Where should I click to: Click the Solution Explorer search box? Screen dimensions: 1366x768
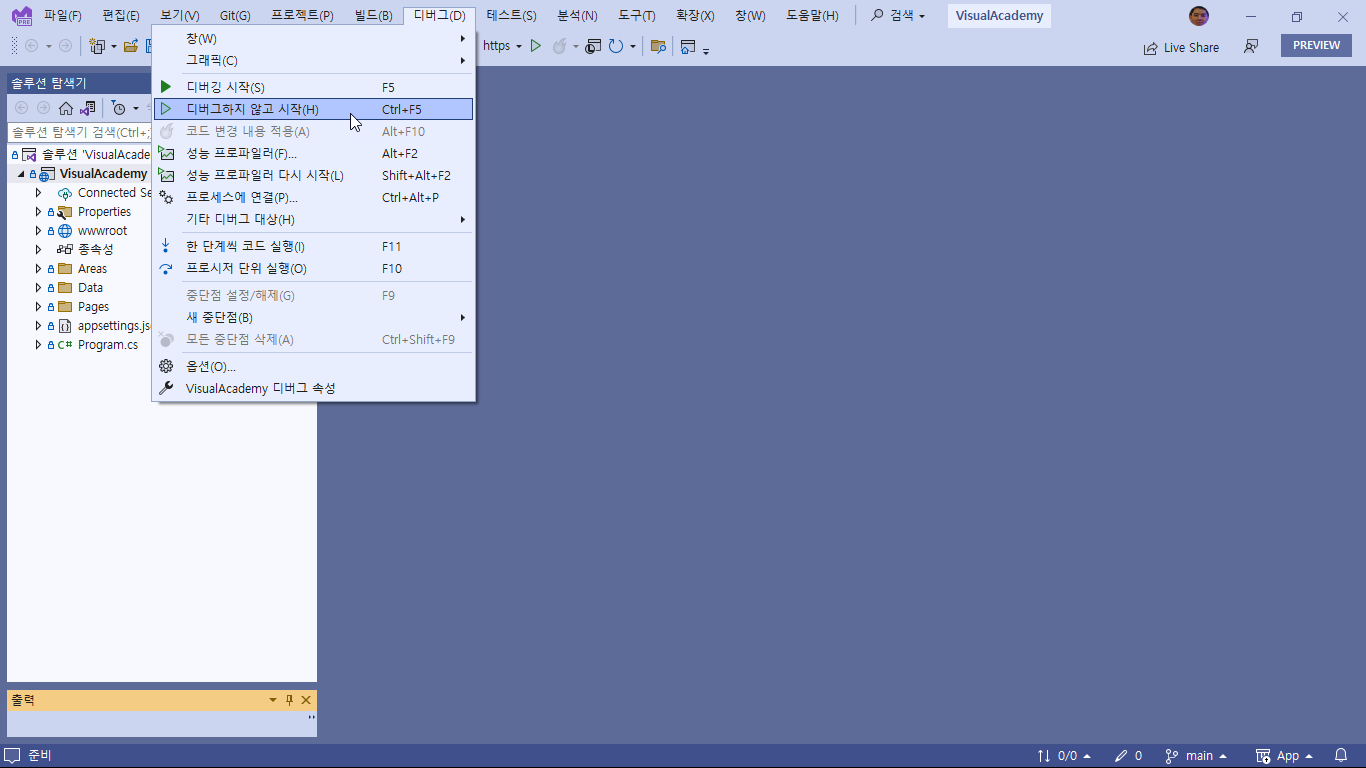[x=80, y=132]
